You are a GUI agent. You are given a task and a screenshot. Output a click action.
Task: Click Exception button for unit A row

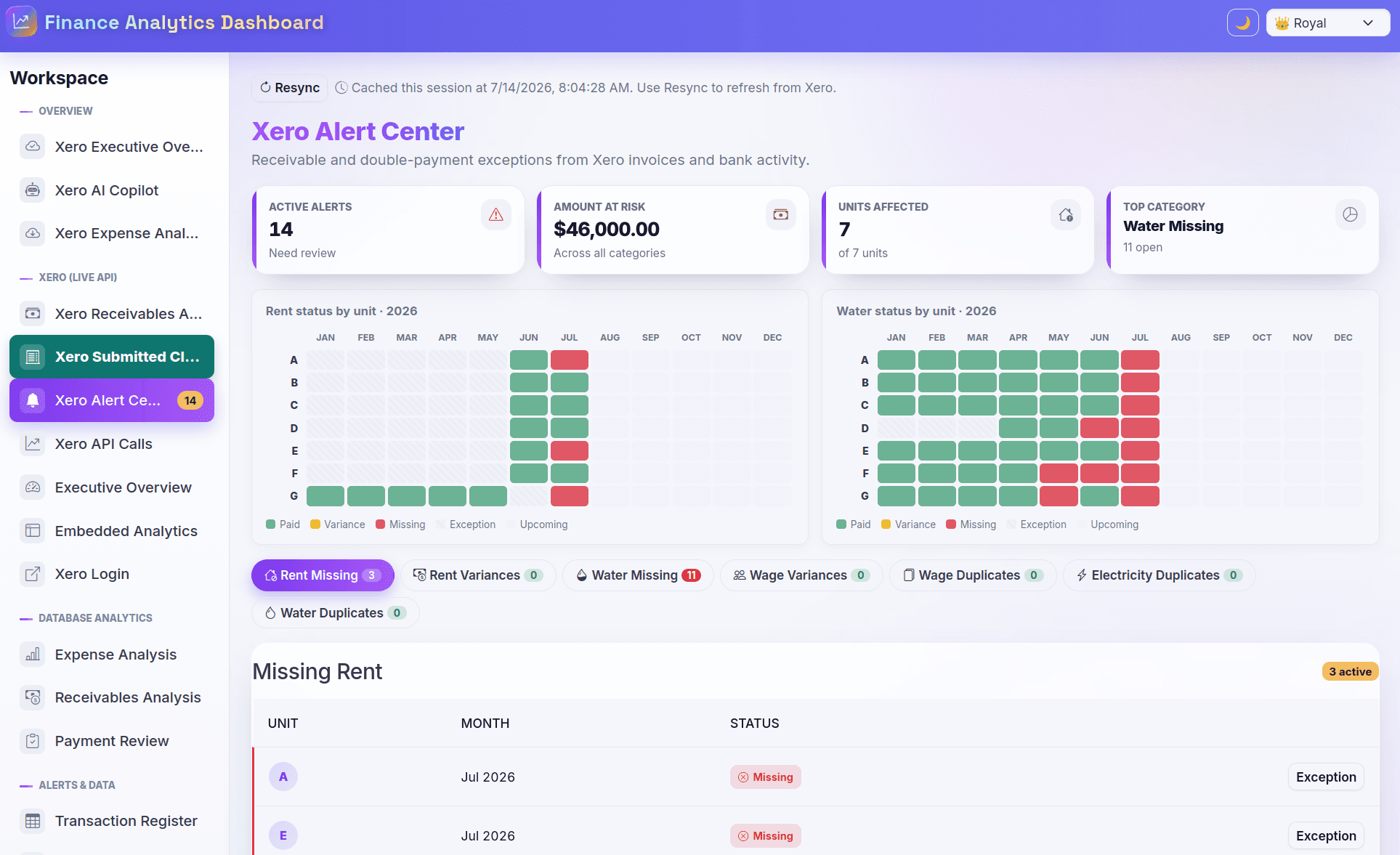coord(1326,777)
